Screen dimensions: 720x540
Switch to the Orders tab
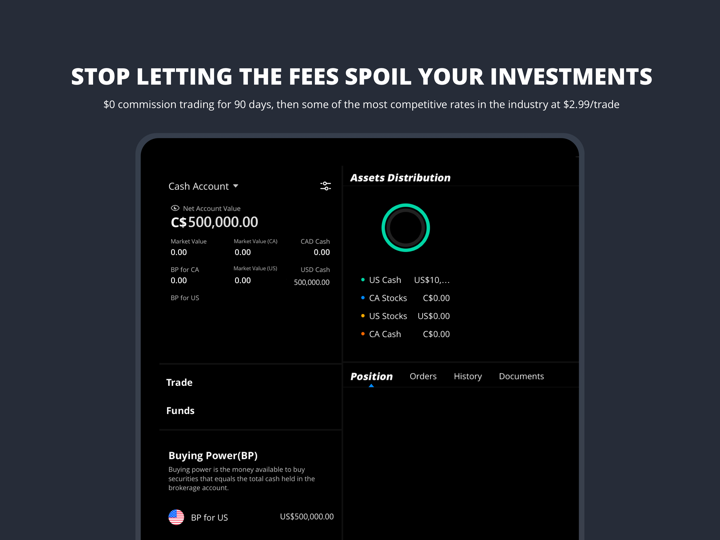click(x=423, y=376)
